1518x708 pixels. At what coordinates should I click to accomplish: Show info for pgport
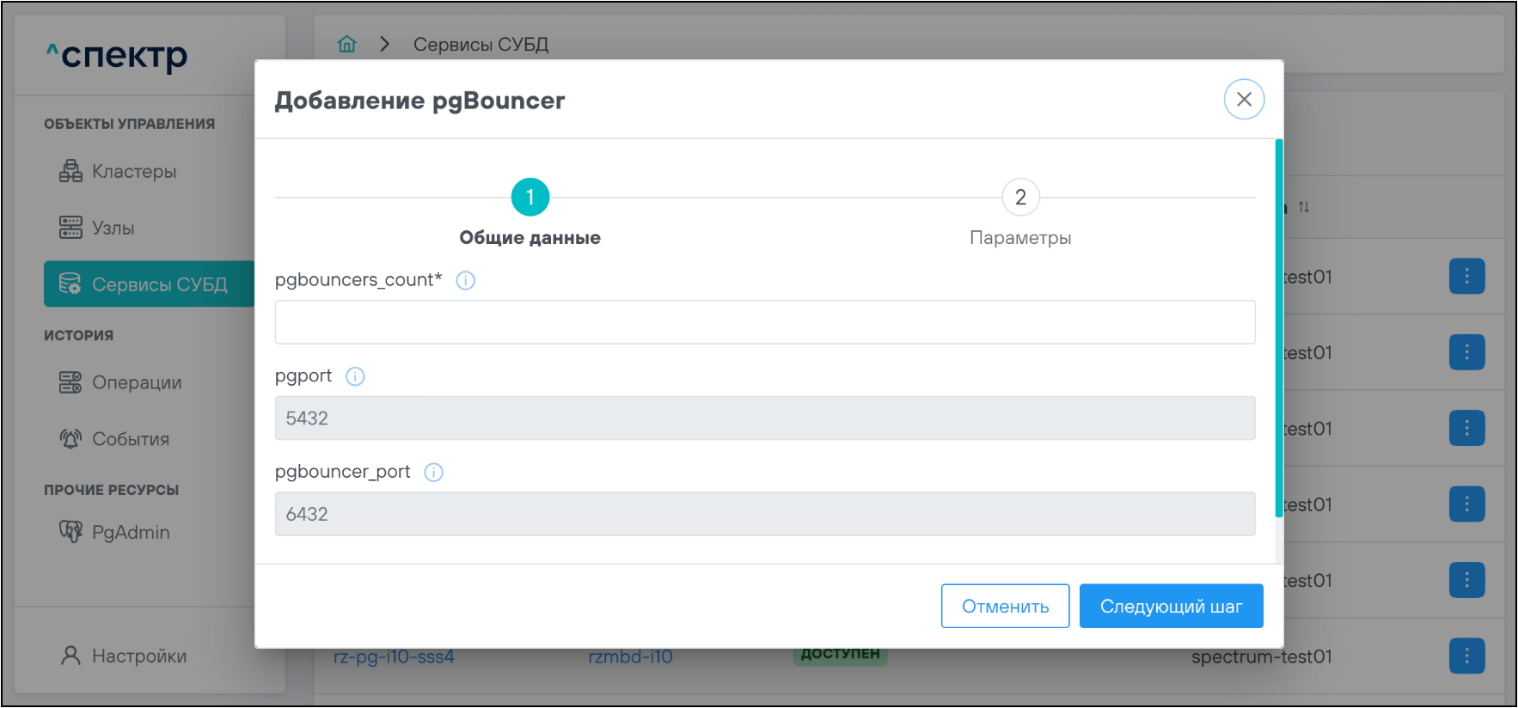pyautogui.click(x=355, y=377)
